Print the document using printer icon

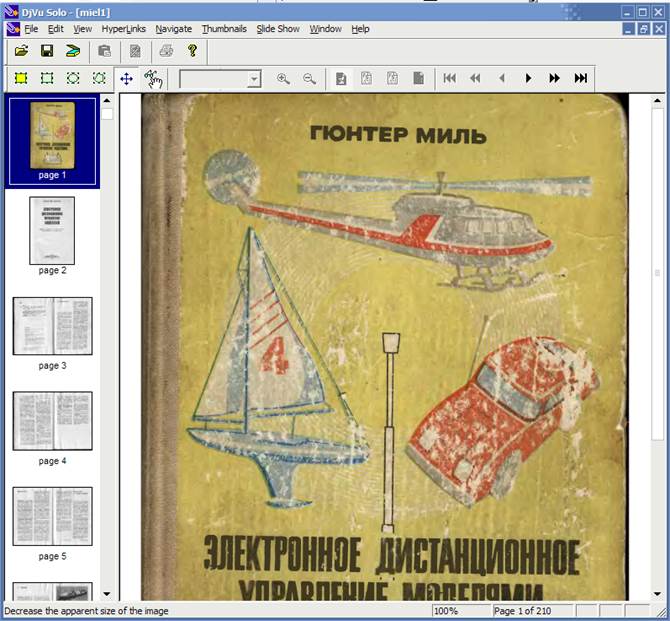166,51
